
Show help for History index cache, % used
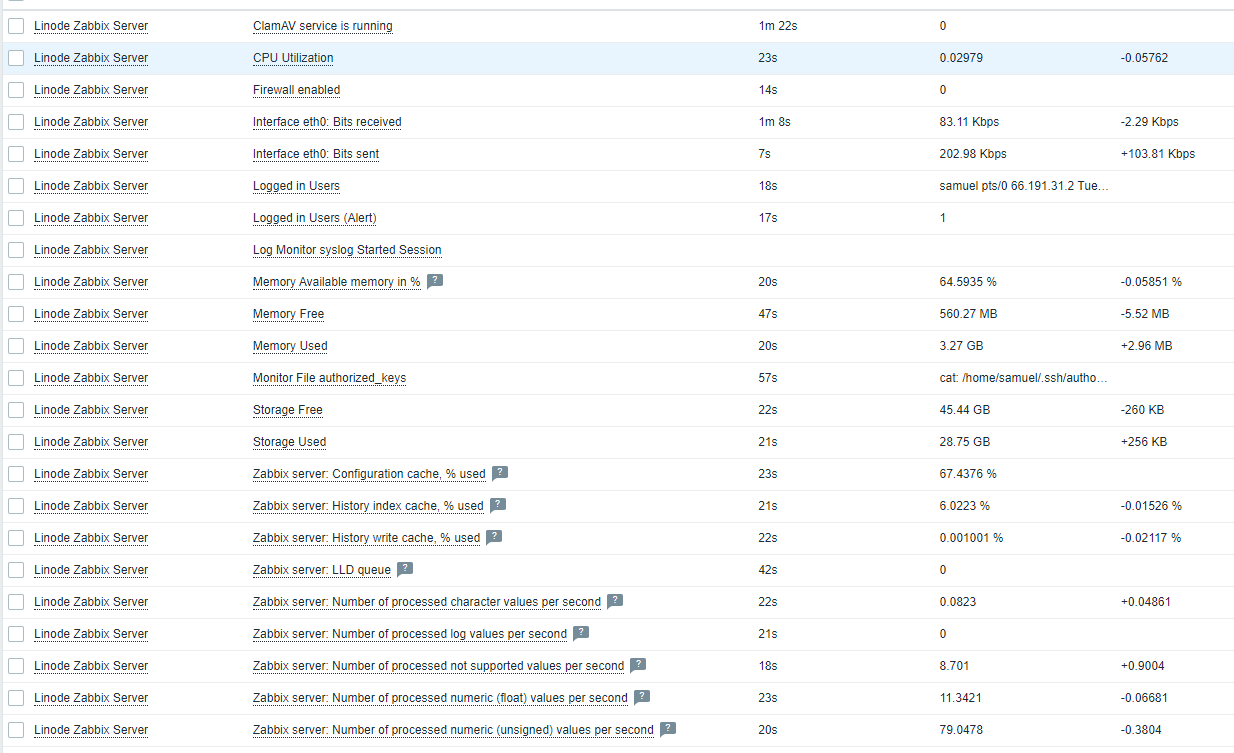(498, 505)
